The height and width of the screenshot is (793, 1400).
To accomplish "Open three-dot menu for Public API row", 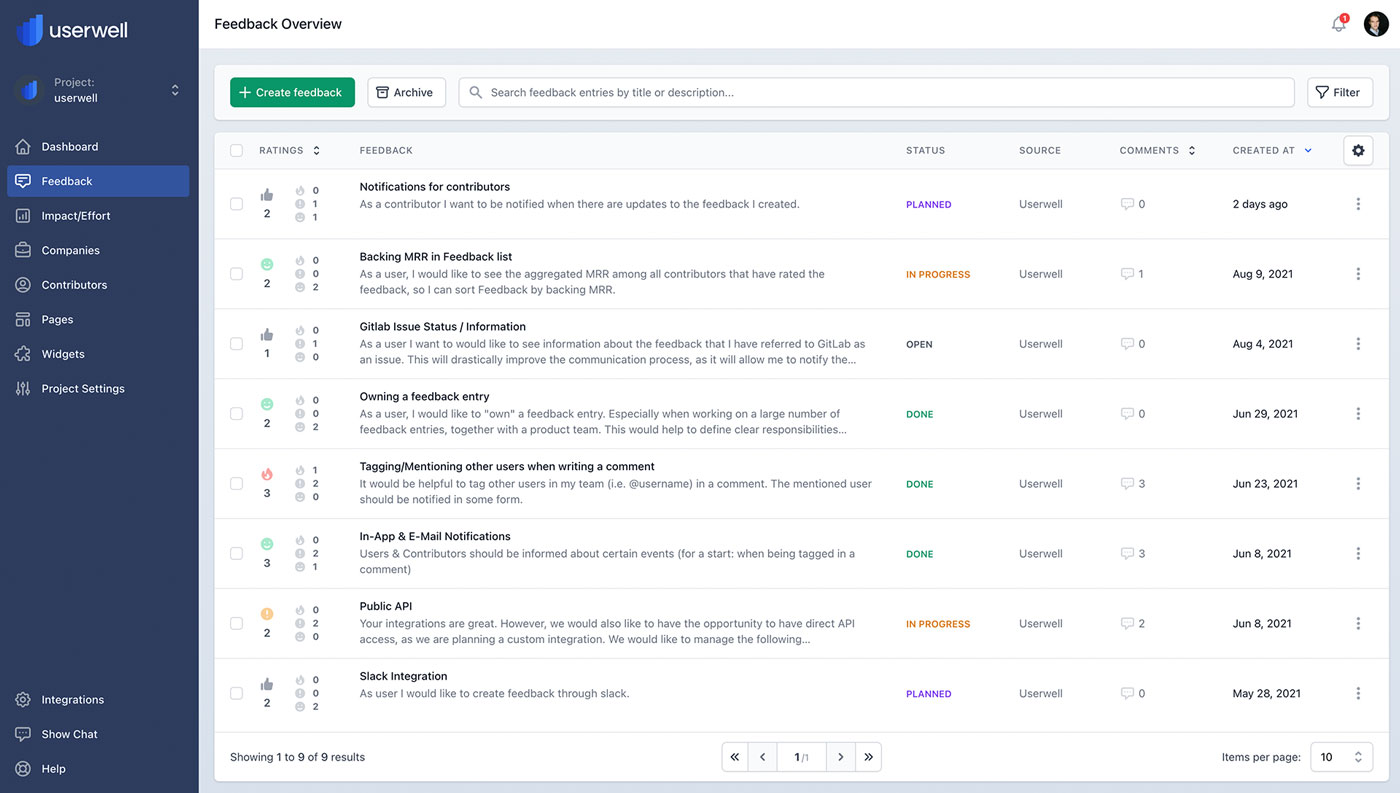I will click(x=1357, y=623).
